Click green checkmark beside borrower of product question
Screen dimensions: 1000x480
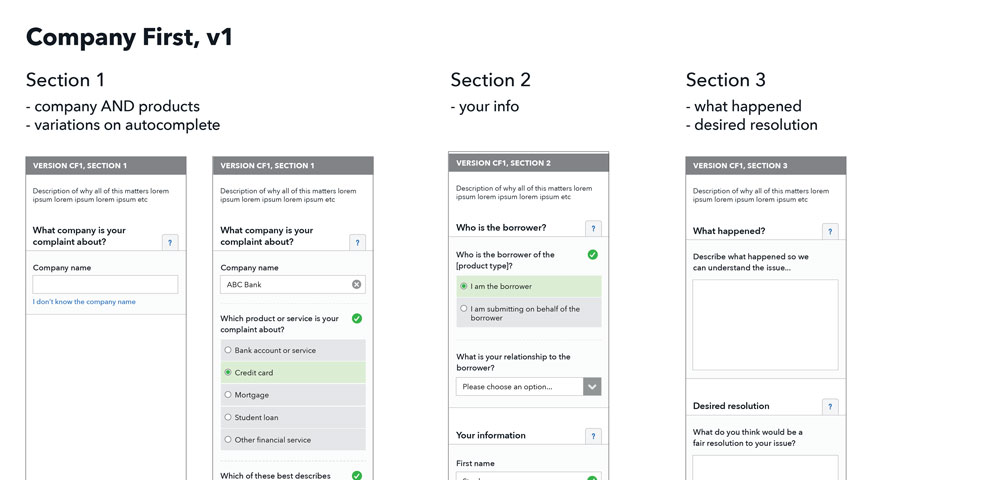pos(592,255)
